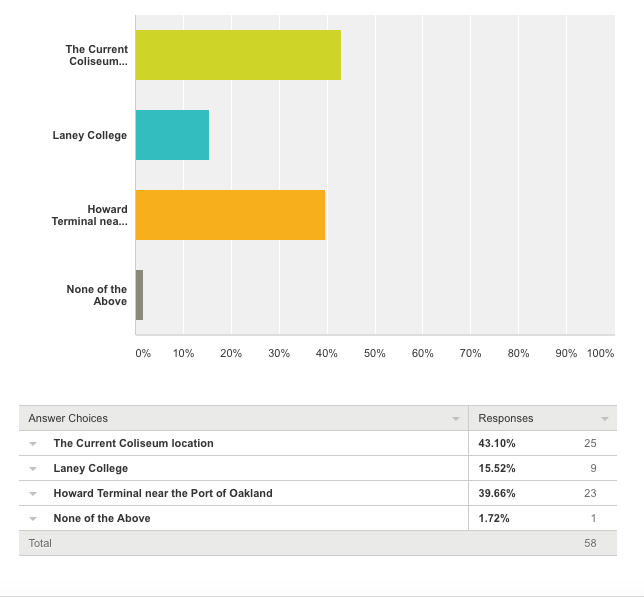Click the yellow-green Current Coliseum bar
The height and width of the screenshot is (597, 644).
238,55
